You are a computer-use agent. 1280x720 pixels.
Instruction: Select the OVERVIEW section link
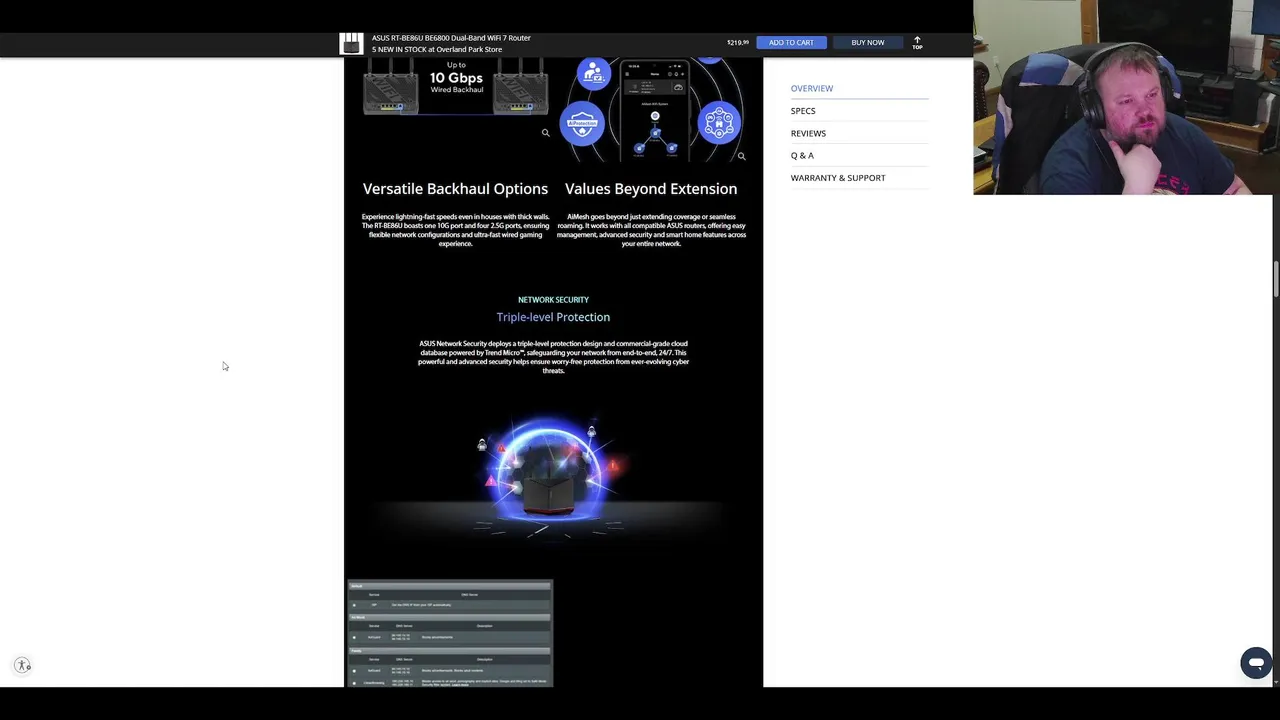click(812, 88)
